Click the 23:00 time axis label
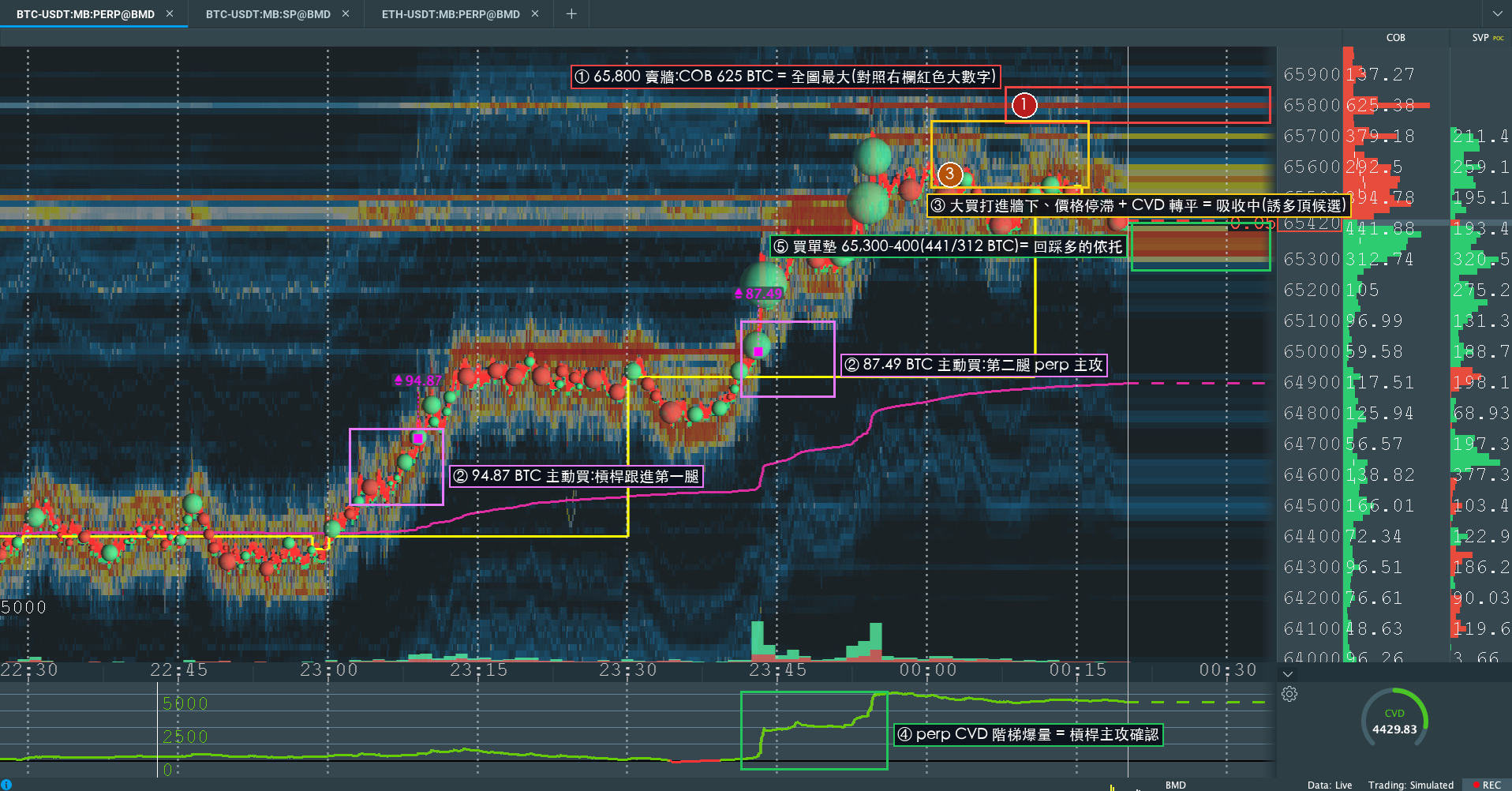 pos(329,670)
